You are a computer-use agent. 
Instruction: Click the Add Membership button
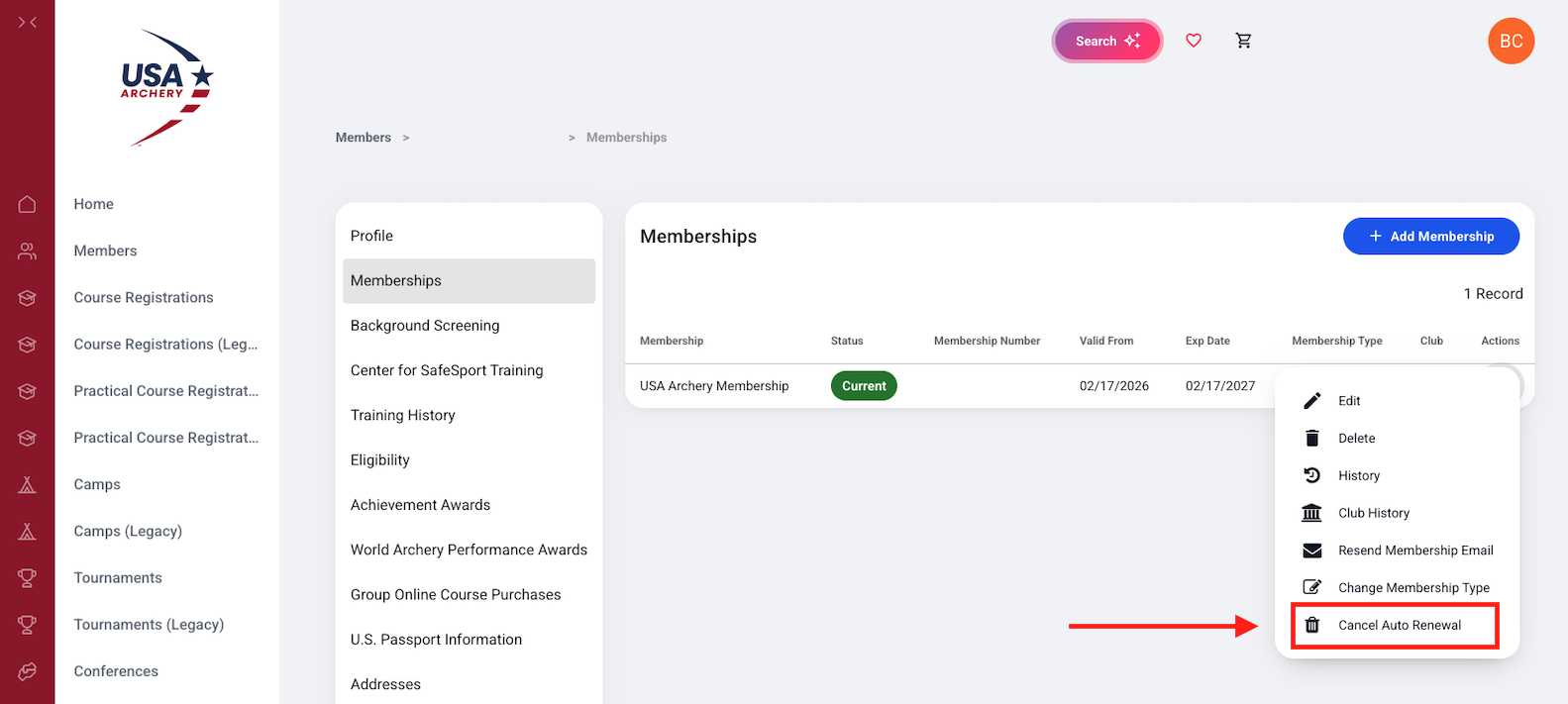tap(1430, 237)
